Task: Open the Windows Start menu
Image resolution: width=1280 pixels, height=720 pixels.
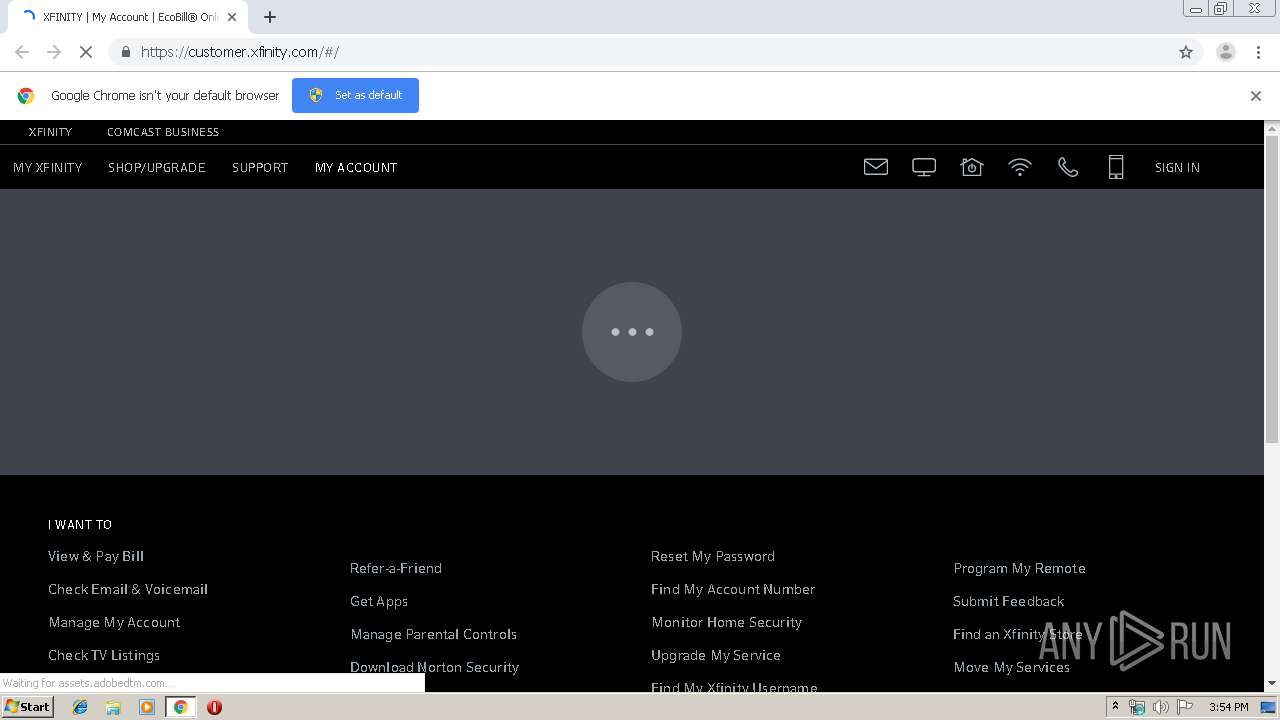Action: pos(27,707)
